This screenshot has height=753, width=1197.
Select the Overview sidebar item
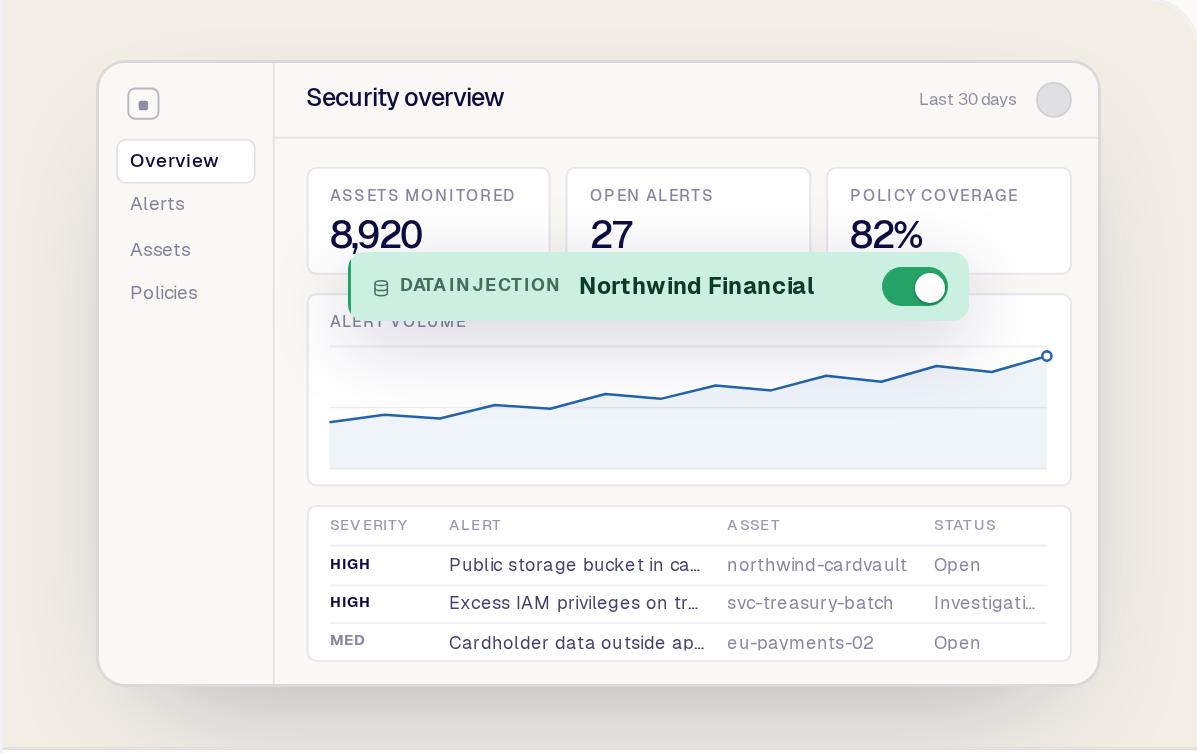pyautogui.click(x=186, y=161)
